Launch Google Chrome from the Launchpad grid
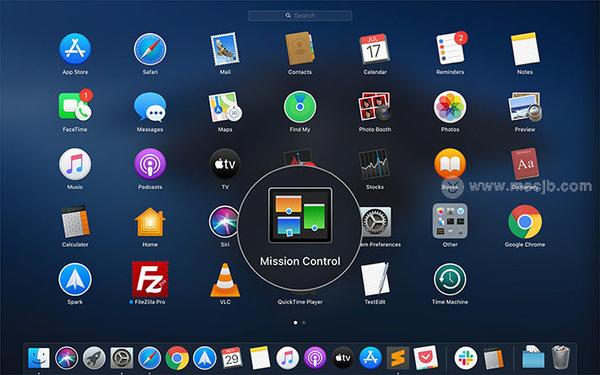 click(x=525, y=222)
